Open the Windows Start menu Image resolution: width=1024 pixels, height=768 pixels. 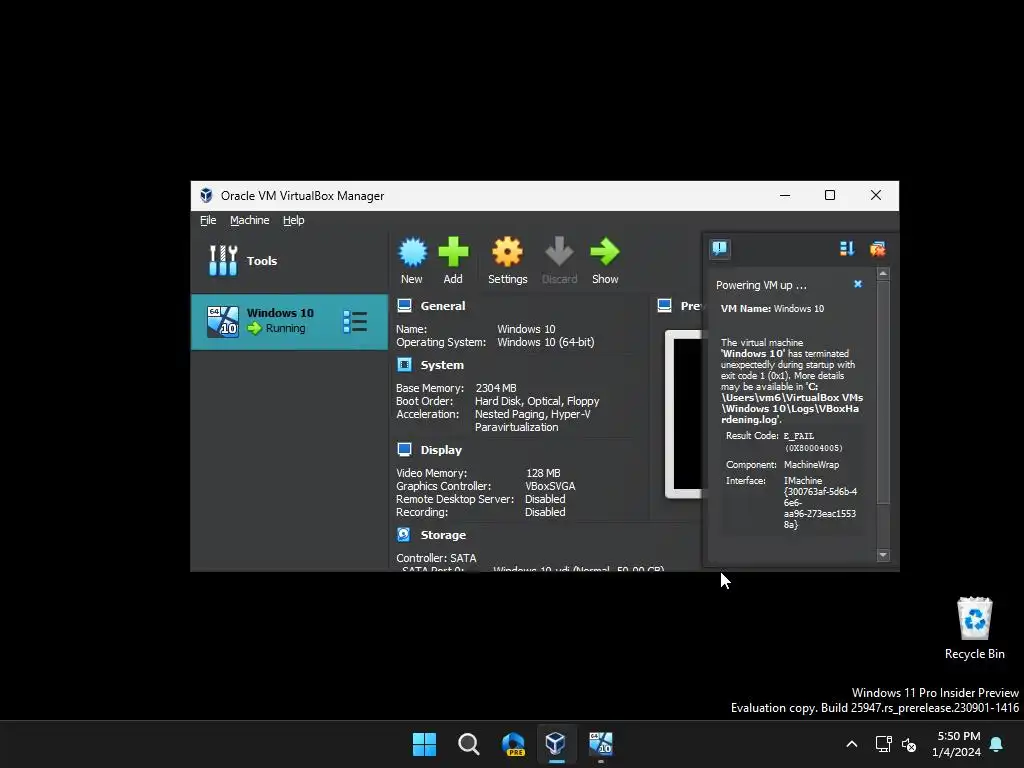(x=424, y=744)
